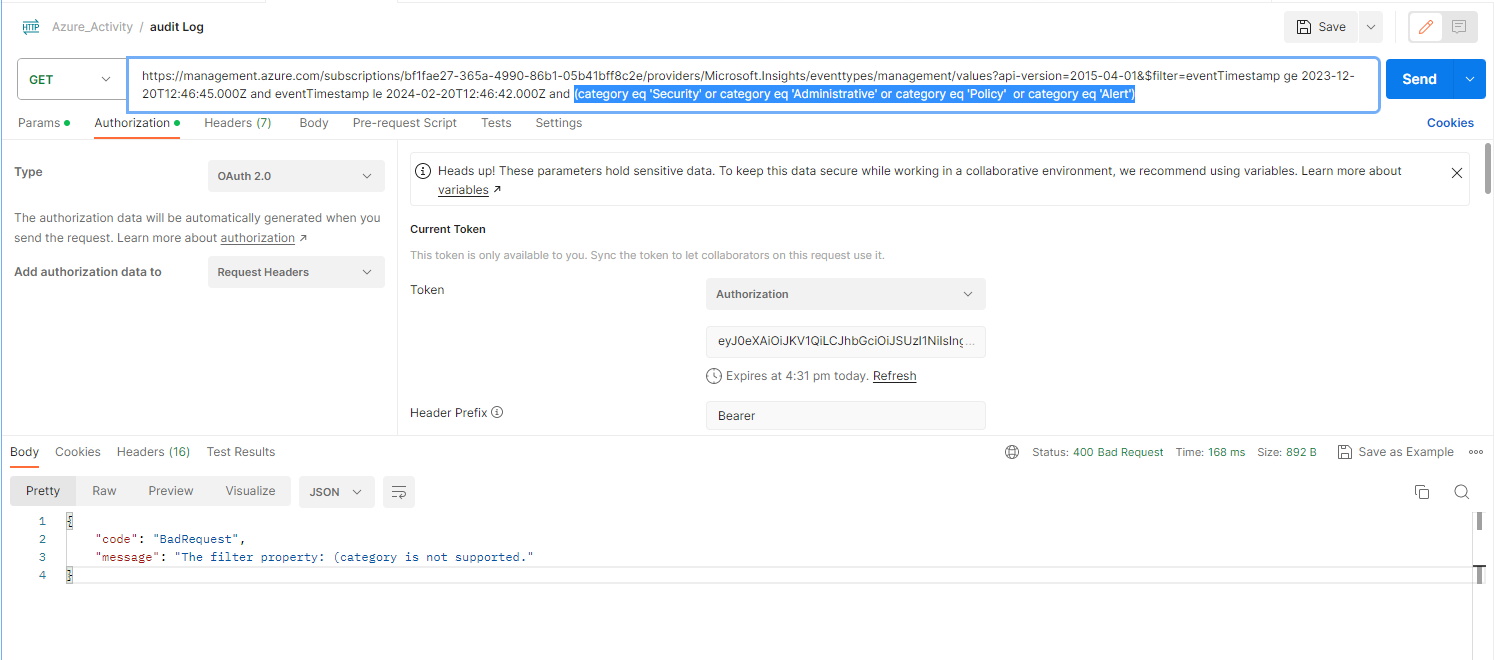Switch to Raw response view
Viewport: 1494px width, 660px height.
[x=104, y=491]
